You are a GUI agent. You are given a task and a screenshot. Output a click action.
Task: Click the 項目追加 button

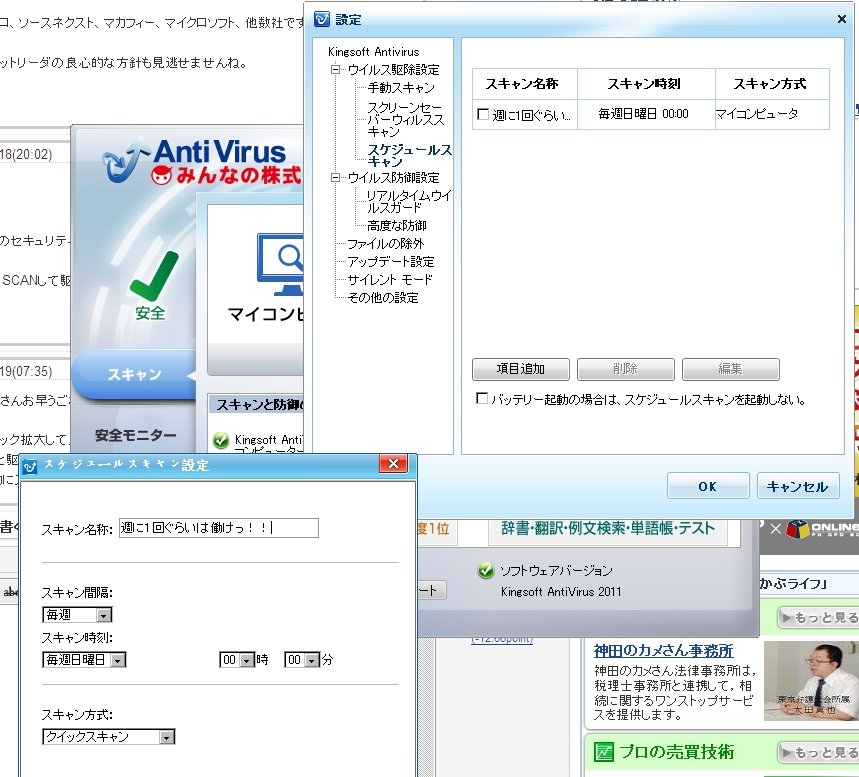pos(520,369)
